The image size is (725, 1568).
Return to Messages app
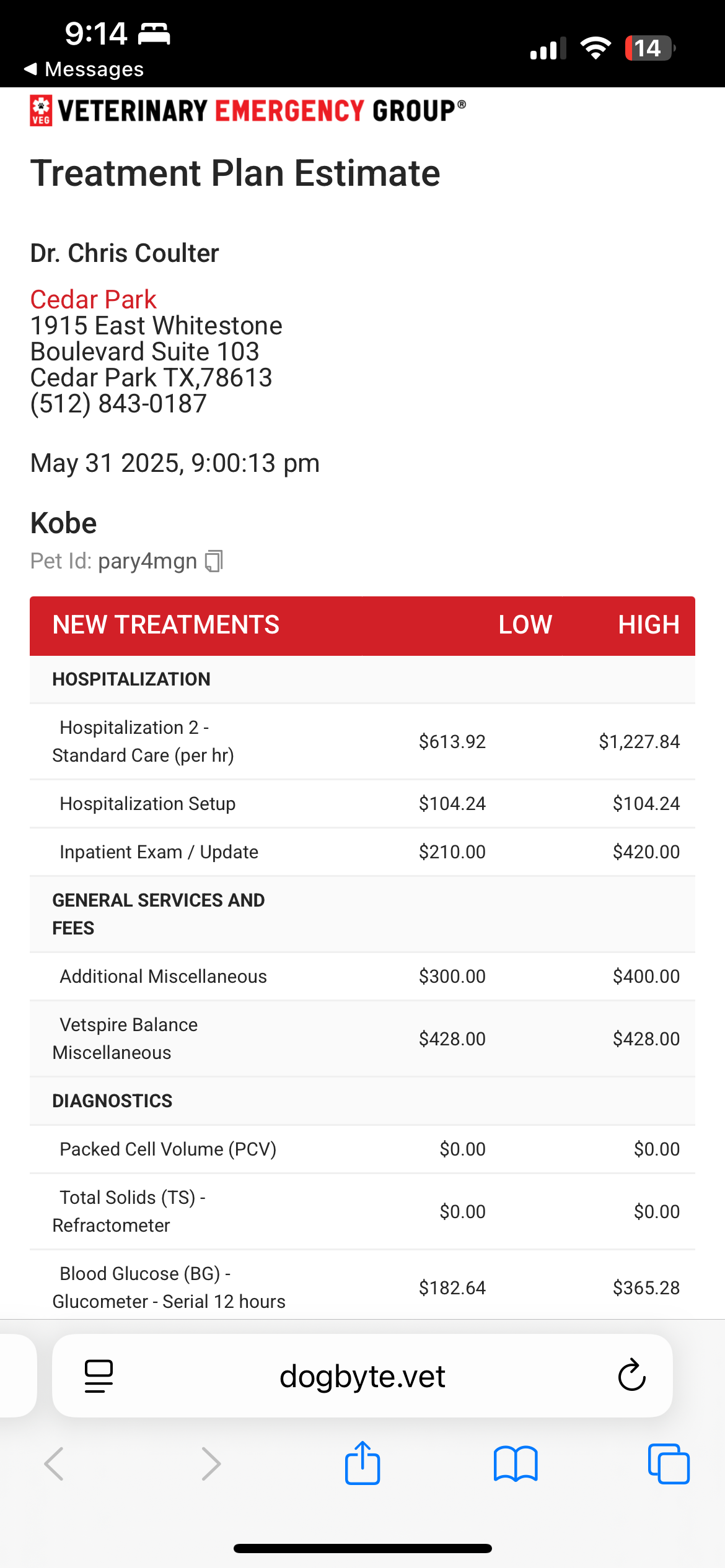[84, 69]
